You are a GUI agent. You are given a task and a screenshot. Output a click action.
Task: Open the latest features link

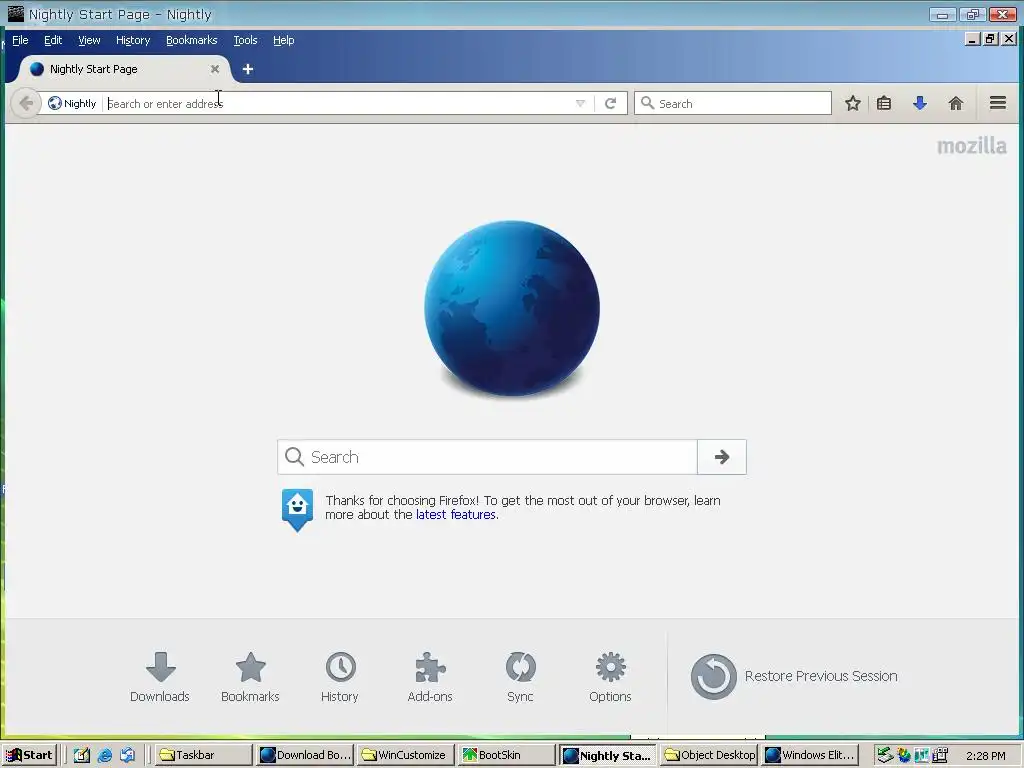456,515
